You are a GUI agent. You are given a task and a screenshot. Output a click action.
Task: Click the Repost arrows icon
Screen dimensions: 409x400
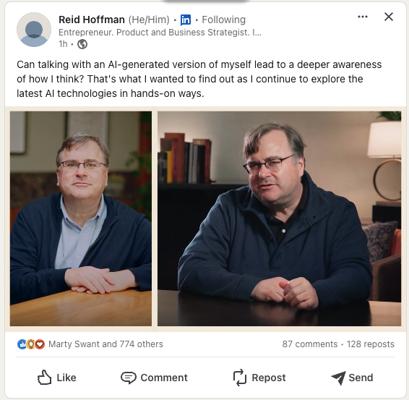pyautogui.click(x=239, y=378)
